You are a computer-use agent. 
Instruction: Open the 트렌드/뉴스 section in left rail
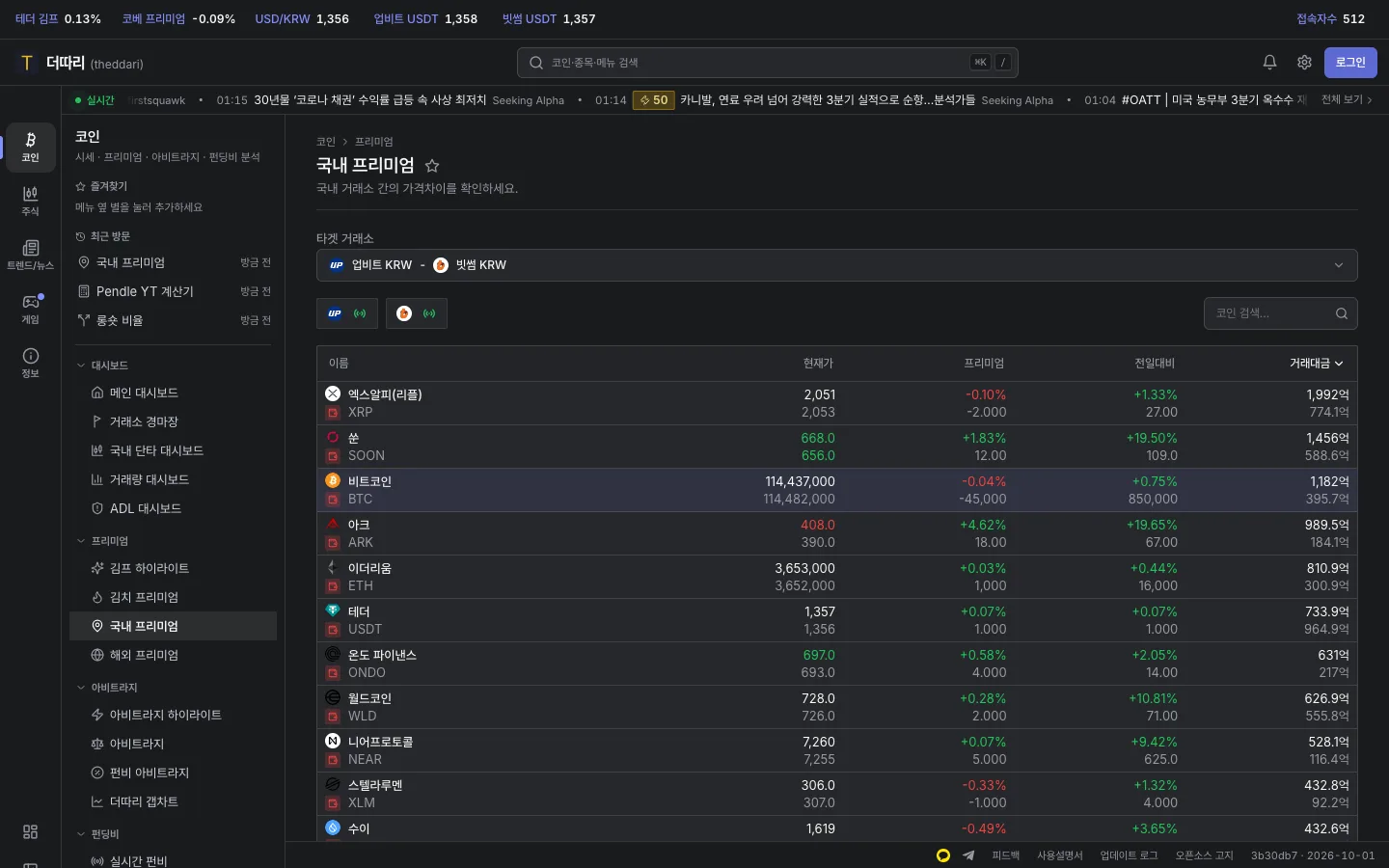point(31,255)
